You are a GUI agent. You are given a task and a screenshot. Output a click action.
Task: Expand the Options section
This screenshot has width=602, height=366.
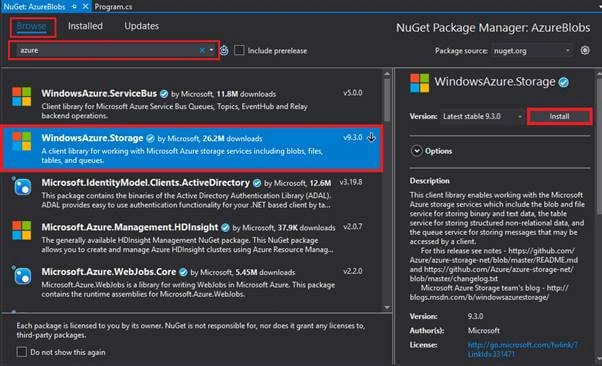[417, 151]
